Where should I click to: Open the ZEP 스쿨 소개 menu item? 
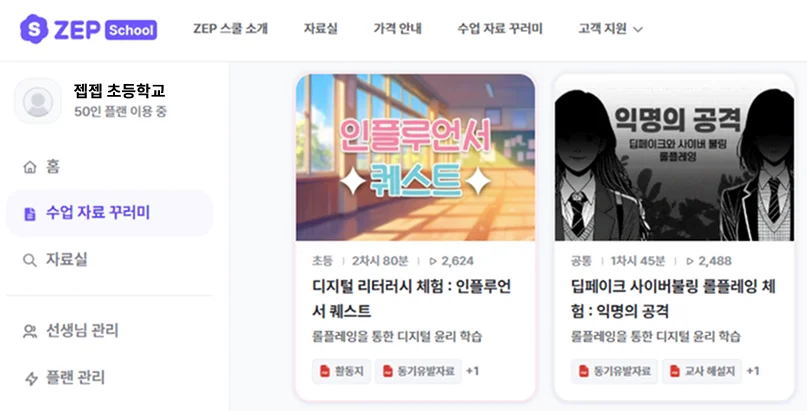point(231,29)
